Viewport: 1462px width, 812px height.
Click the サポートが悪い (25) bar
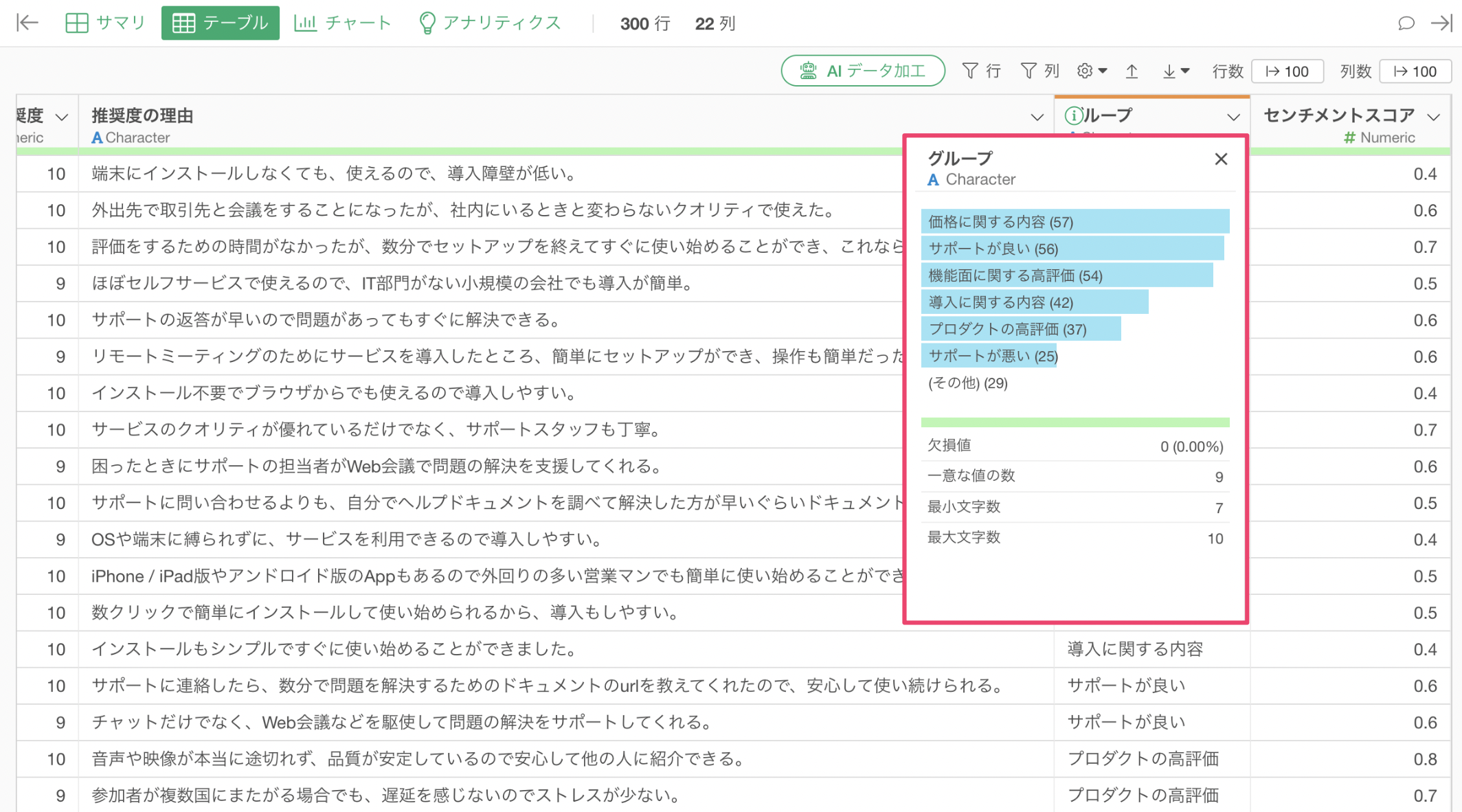(x=989, y=356)
